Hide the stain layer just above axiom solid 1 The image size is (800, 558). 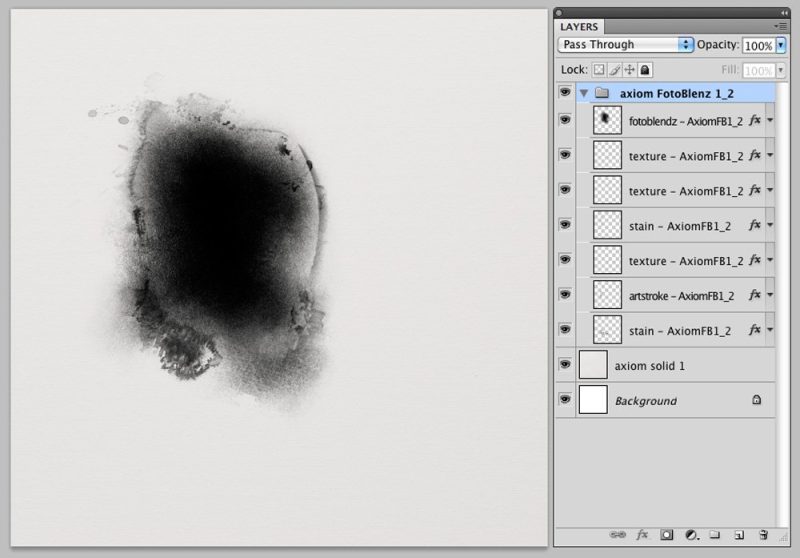point(565,329)
